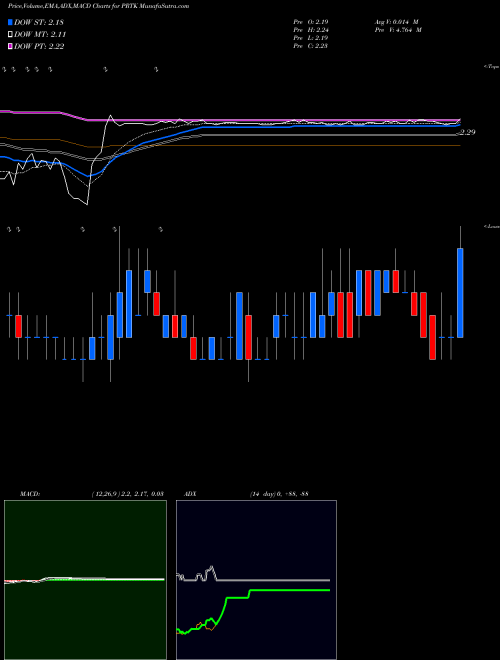Click the 'Pre C: 2.23' value

(311, 46)
